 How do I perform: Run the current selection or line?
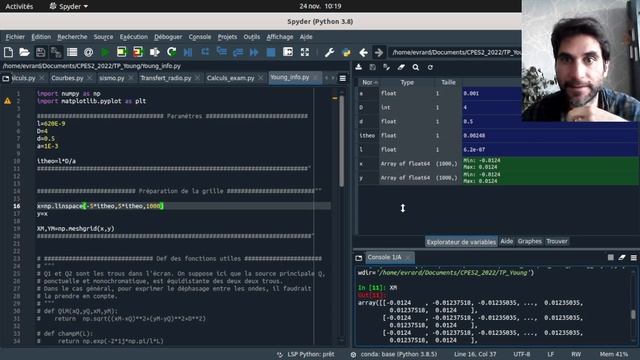click(155, 52)
